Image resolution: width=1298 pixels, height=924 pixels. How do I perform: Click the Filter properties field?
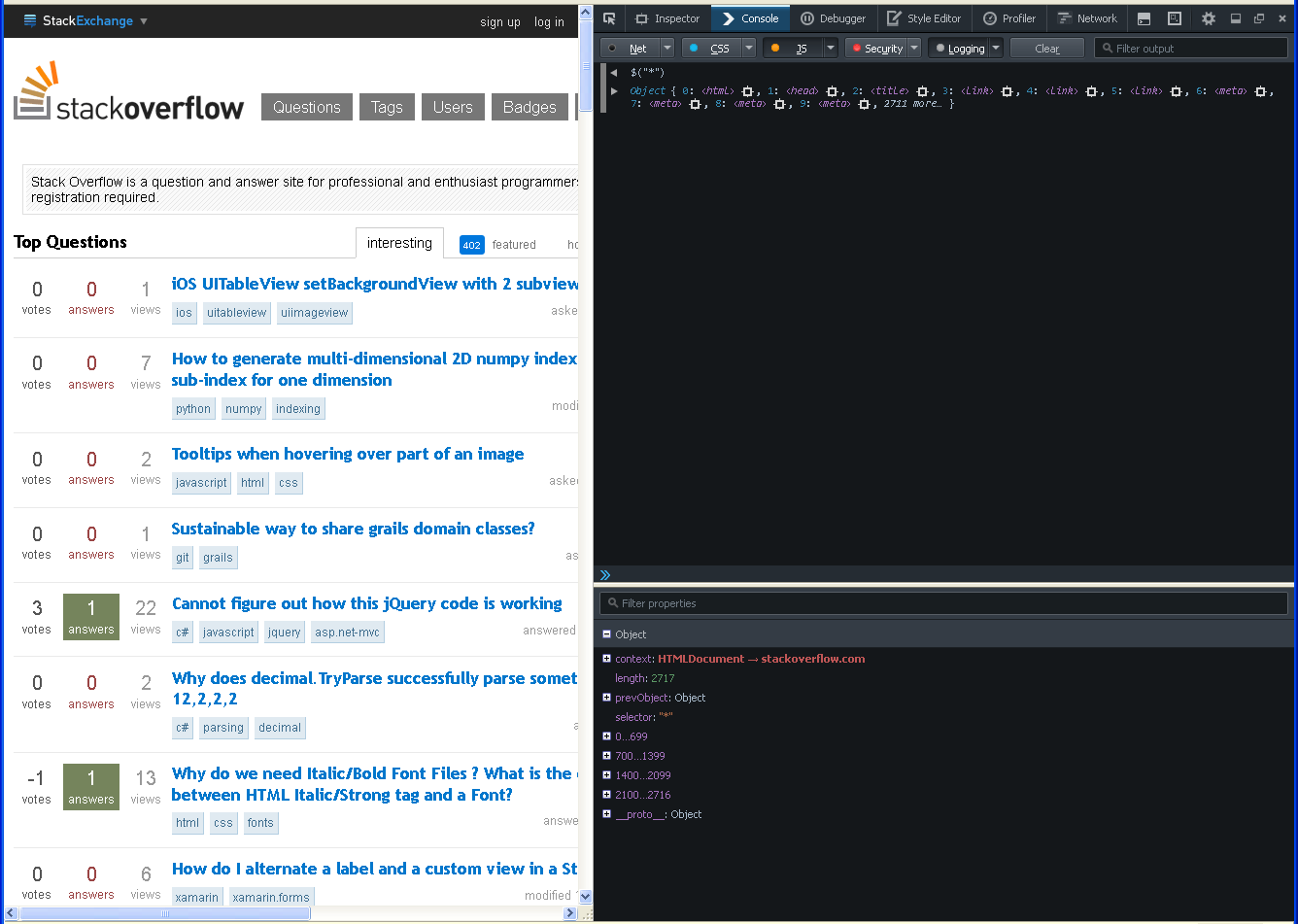943,603
